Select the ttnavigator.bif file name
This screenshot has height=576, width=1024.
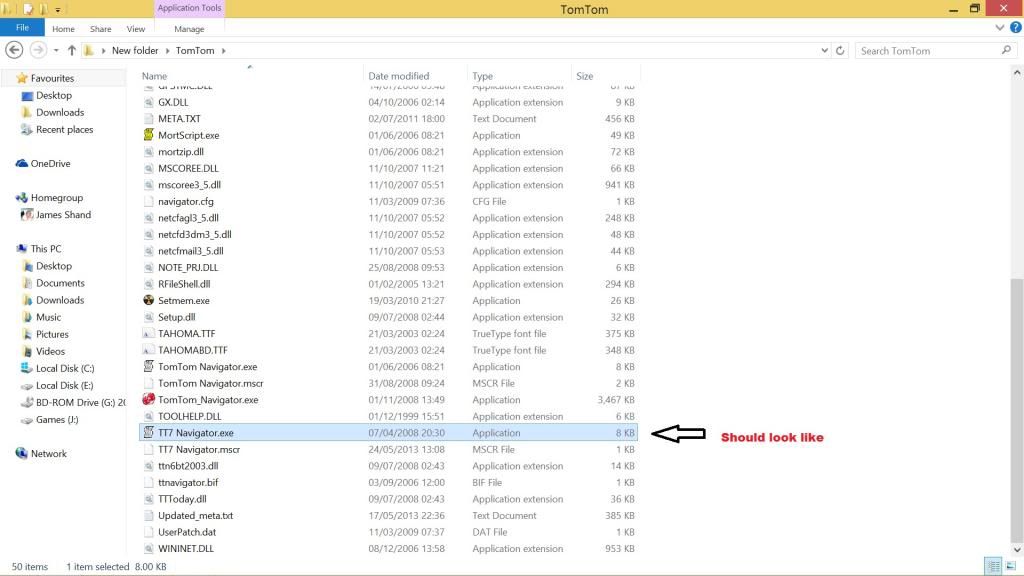coord(188,482)
